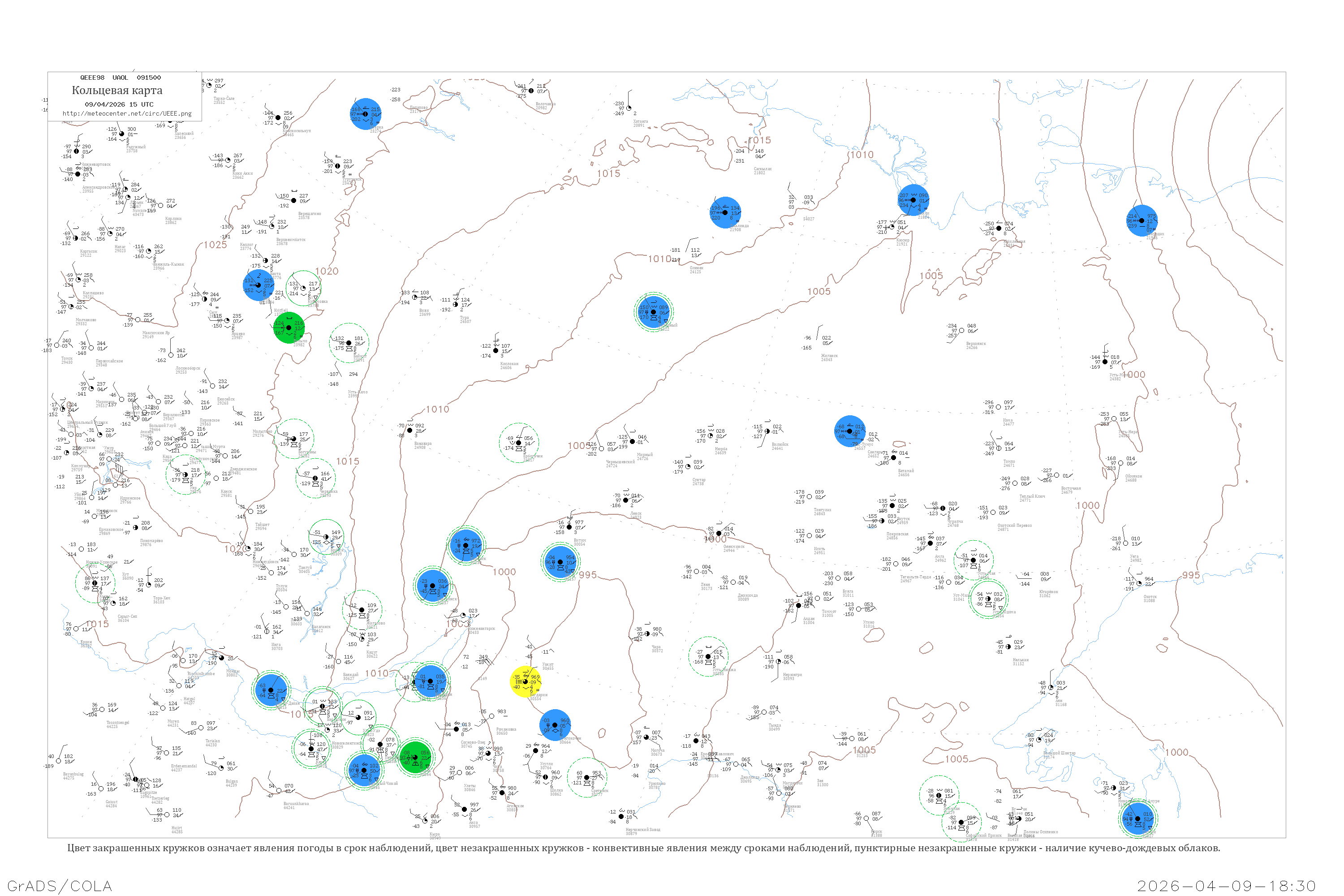Click the GrADS/COLA footer label
This screenshot has height=896, width=1344.
(60, 886)
